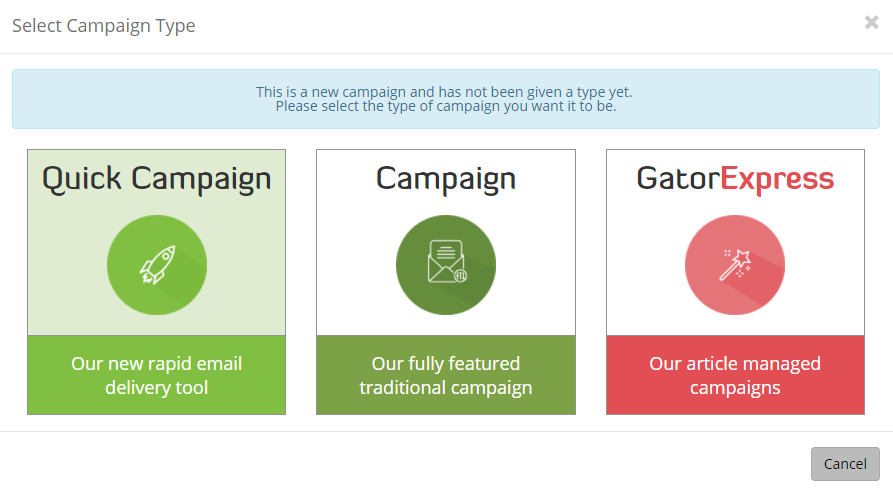The height and width of the screenshot is (488, 893).
Task: Click the "Select Campaign Type" dialog title
Action: tap(104, 26)
